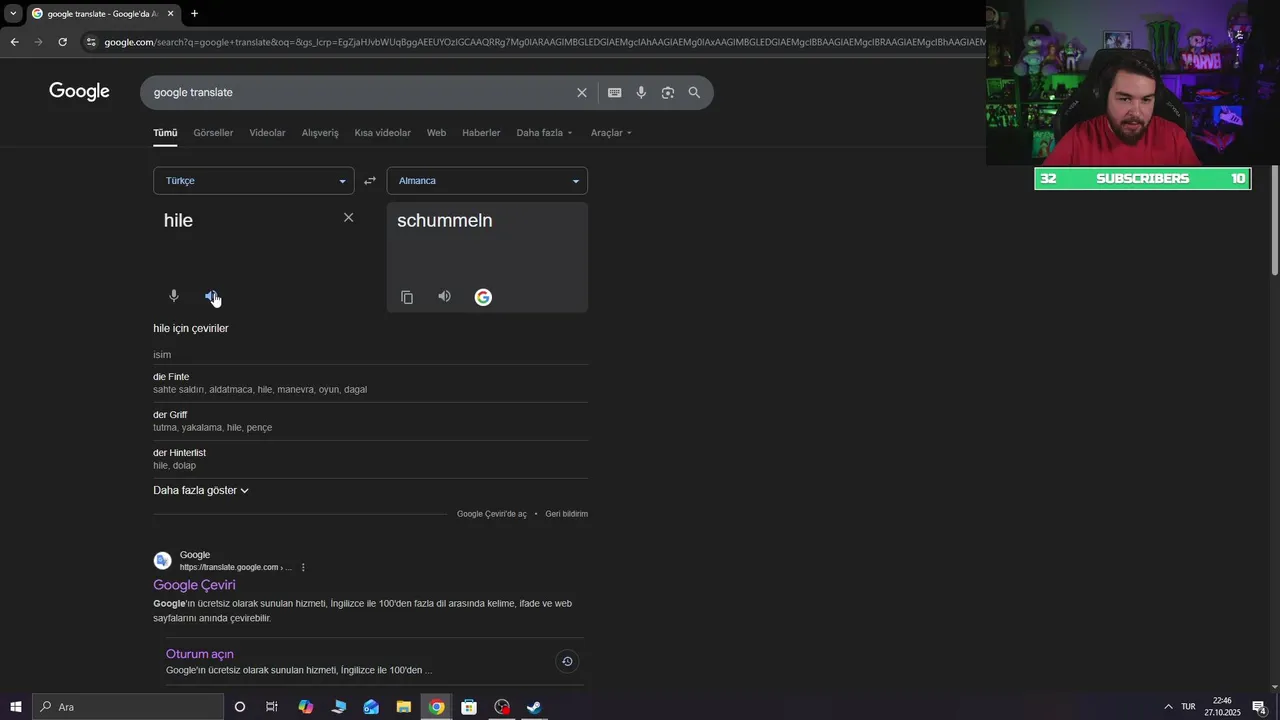The width and height of the screenshot is (1280, 720).
Task: Close the google translate browser tab
Action: [x=170, y=13]
